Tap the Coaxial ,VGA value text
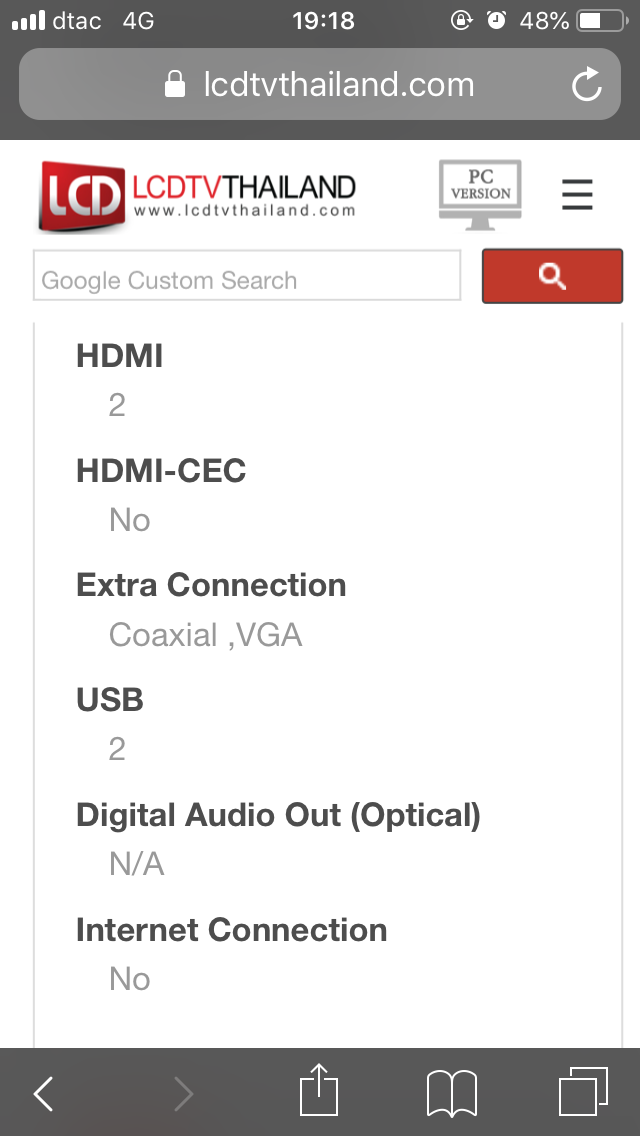640x1136 pixels. click(205, 635)
